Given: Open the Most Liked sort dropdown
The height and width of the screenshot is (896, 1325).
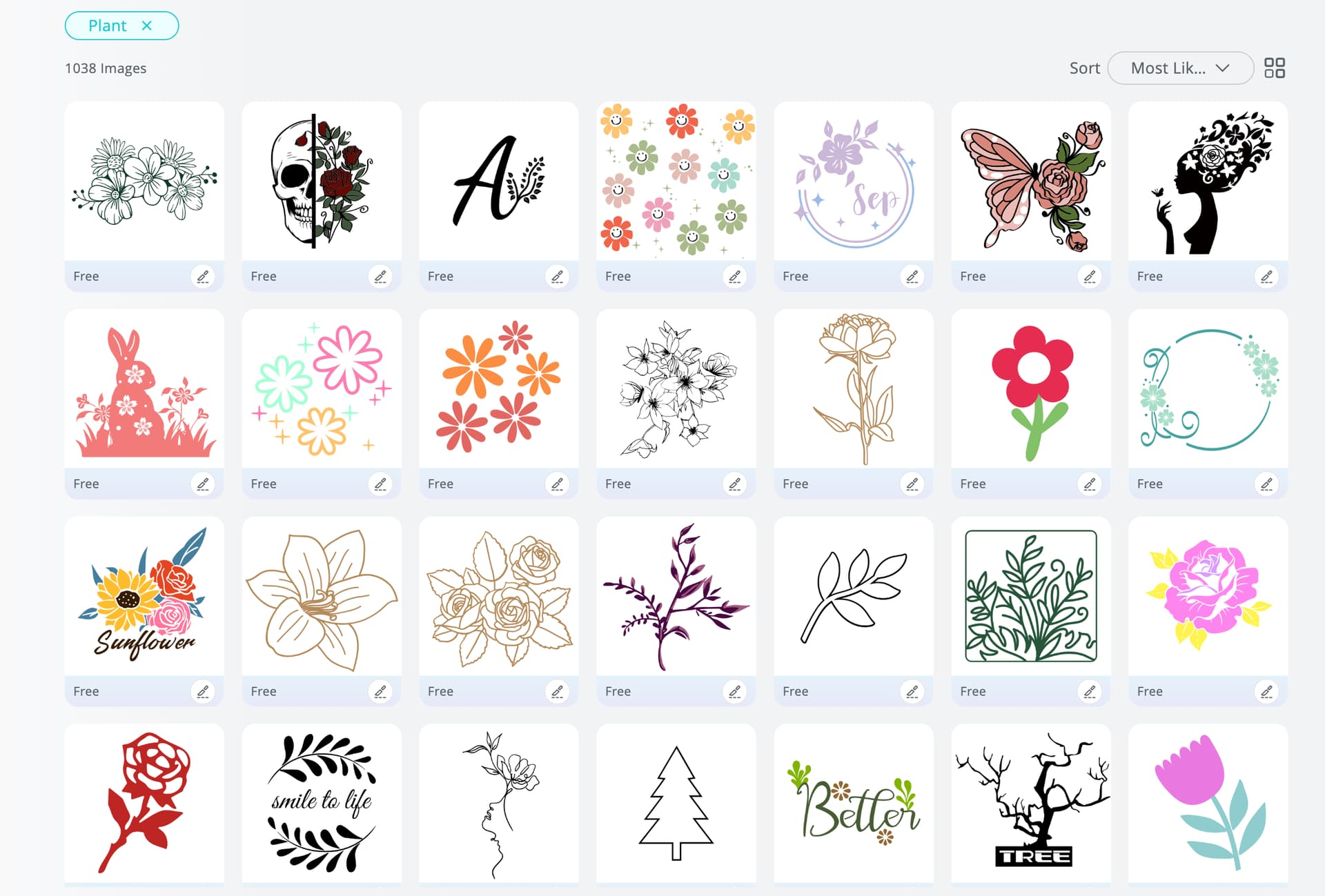Looking at the screenshot, I should (1180, 68).
